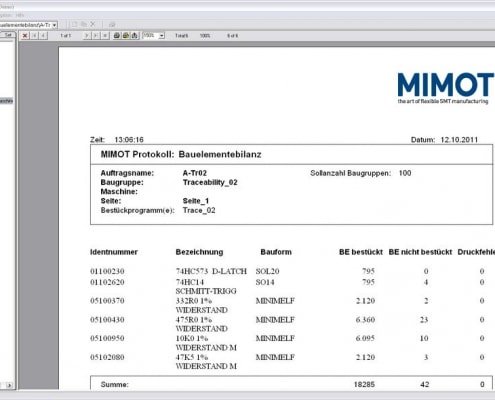The image size is (495, 400).
Task: Click the greyed new document icon
Action: coord(75,24)
